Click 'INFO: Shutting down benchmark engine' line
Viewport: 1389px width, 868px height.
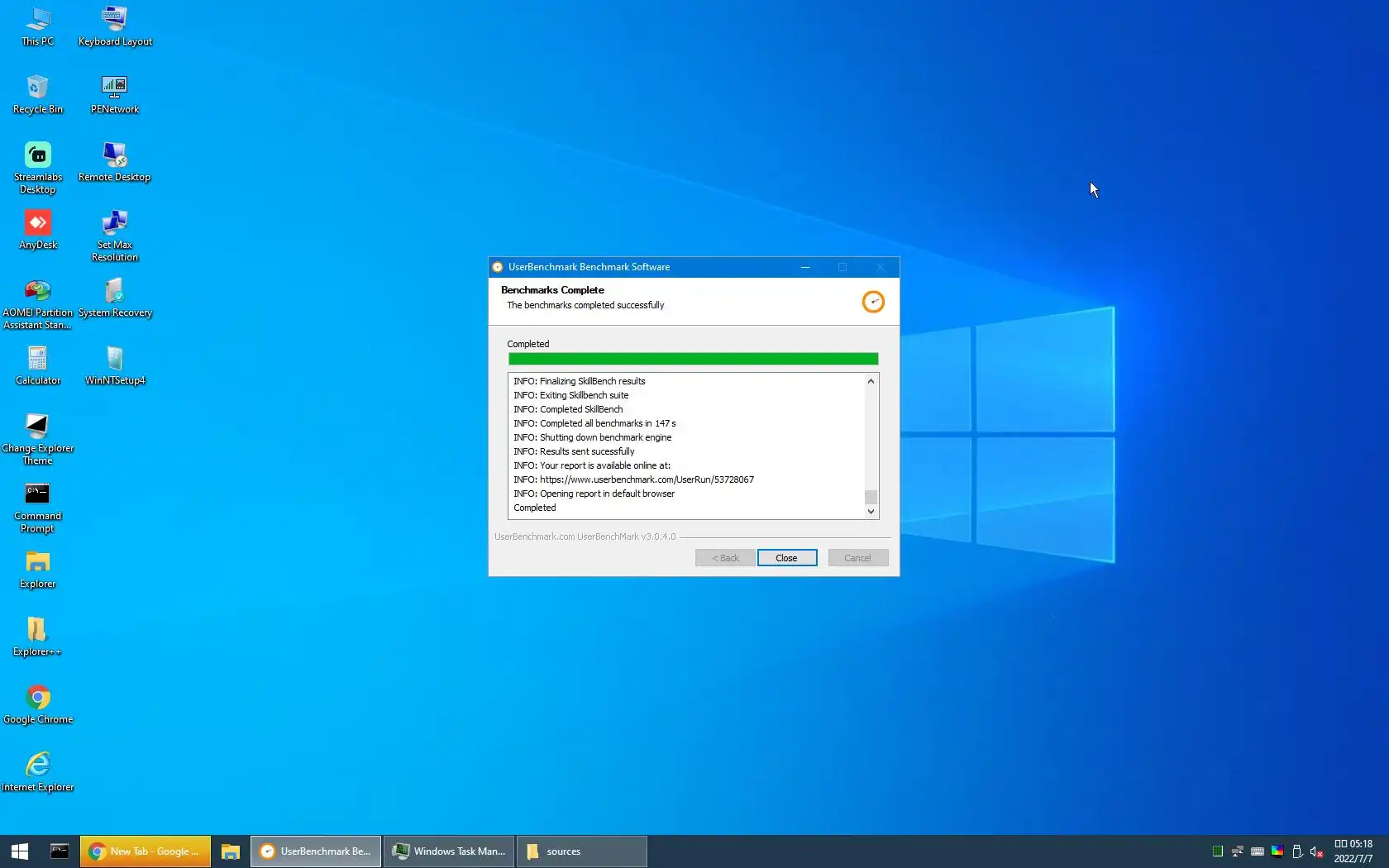click(x=592, y=437)
